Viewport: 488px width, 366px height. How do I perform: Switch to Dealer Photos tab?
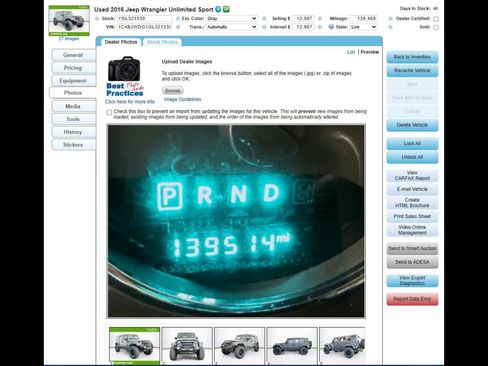[121, 42]
